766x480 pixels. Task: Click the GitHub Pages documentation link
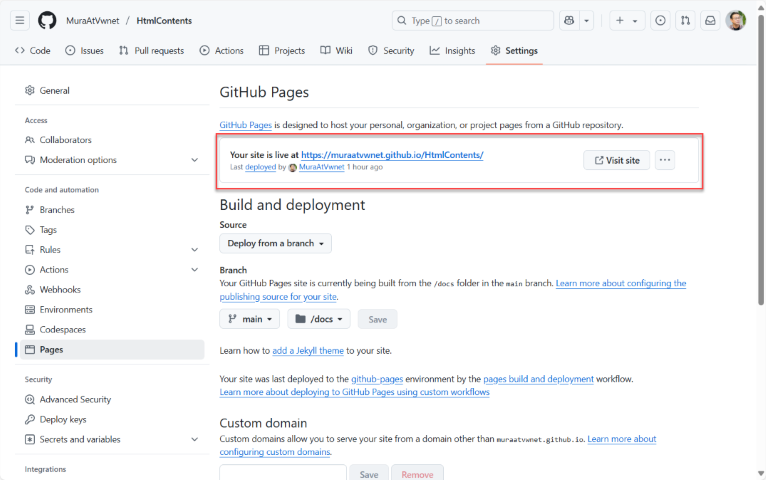(245, 125)
